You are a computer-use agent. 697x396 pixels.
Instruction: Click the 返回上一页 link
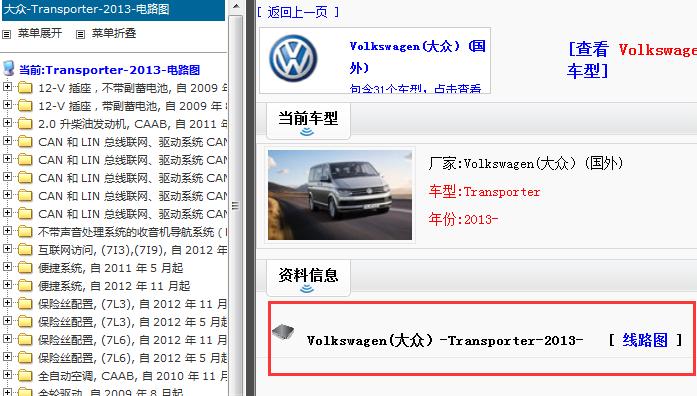(298, 12)
